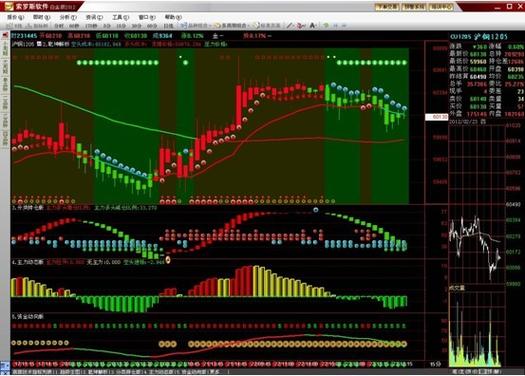Open the 工具 menu
Screen dimensions: 525x376
(121, 17)
